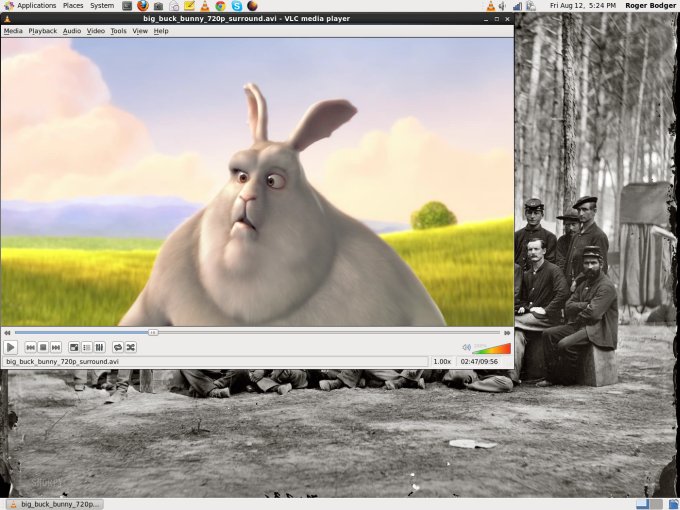Minimize the VLC window
The width and height of the screenshot is (680, 510).
pos(486,19)
